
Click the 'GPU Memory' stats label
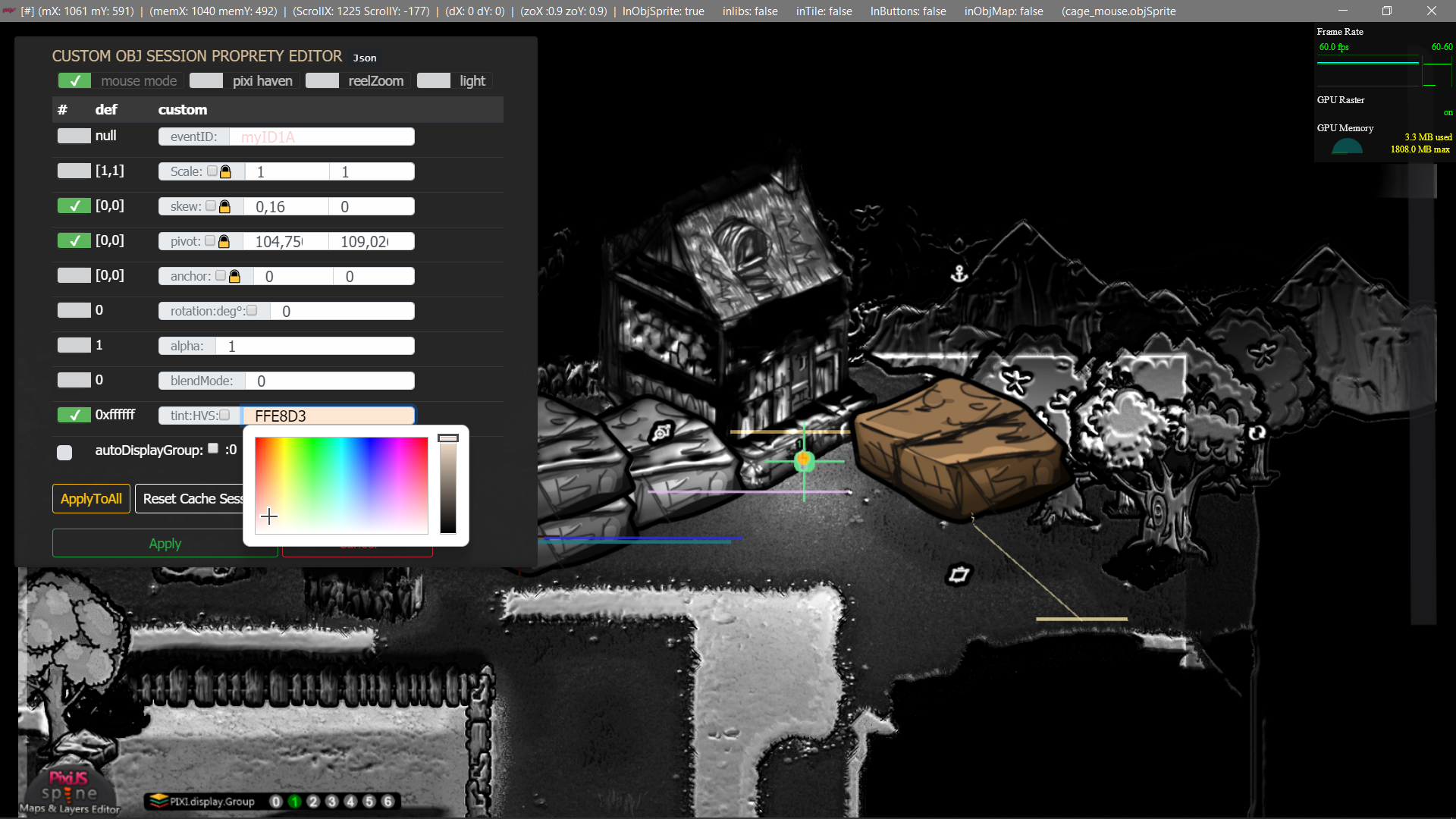click(1345, 128)
